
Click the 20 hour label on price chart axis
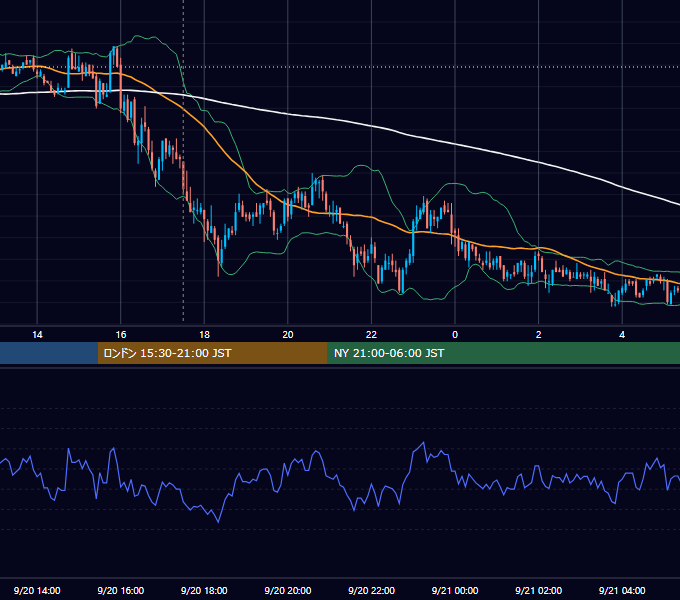(288, 335)
